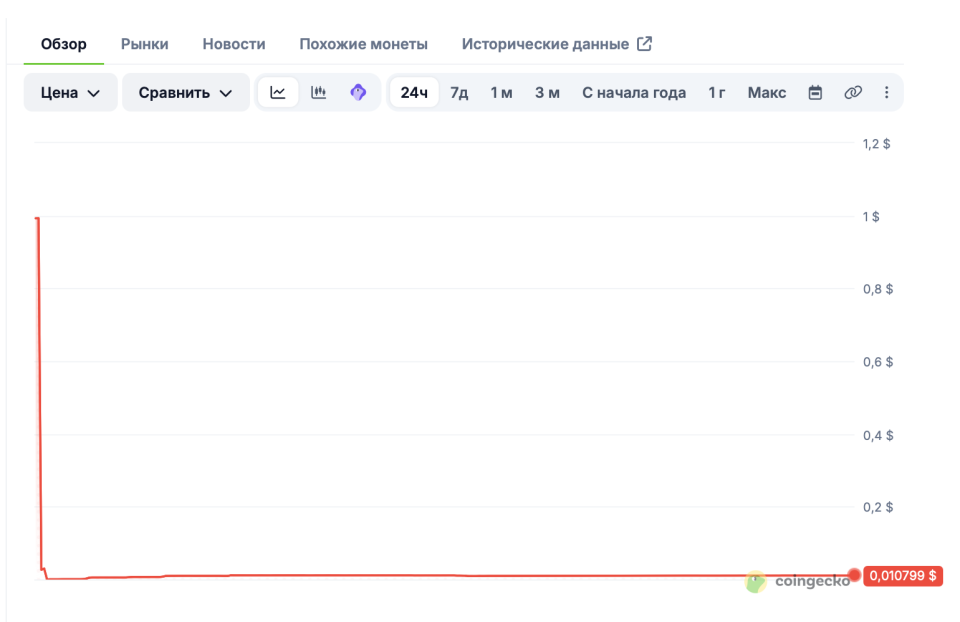
Task: Select the 1 м time range
Action: click(501, 92)
